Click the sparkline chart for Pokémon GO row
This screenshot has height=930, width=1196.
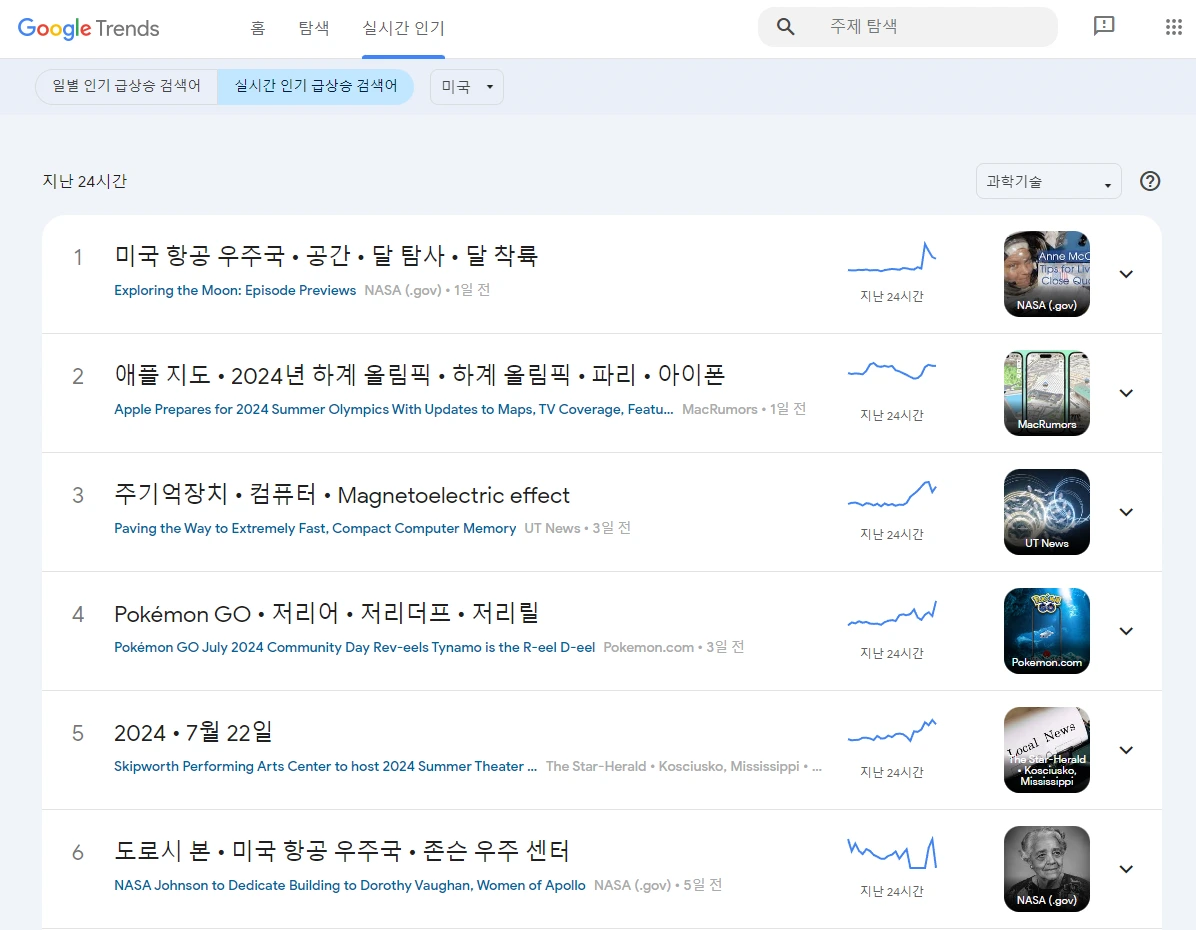pos(892,613)
